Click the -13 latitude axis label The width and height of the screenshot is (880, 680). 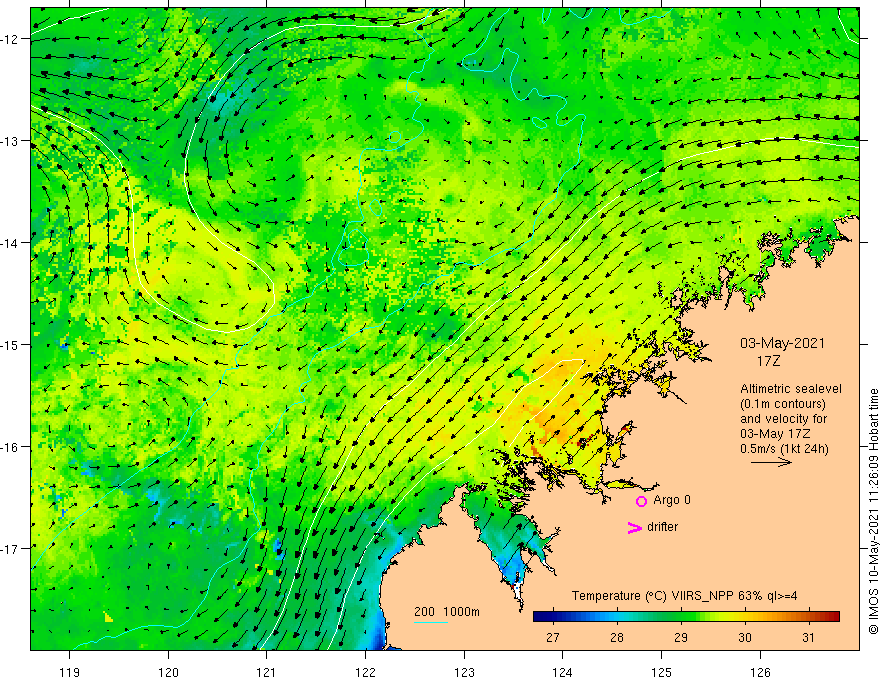[x=10, y=141]
